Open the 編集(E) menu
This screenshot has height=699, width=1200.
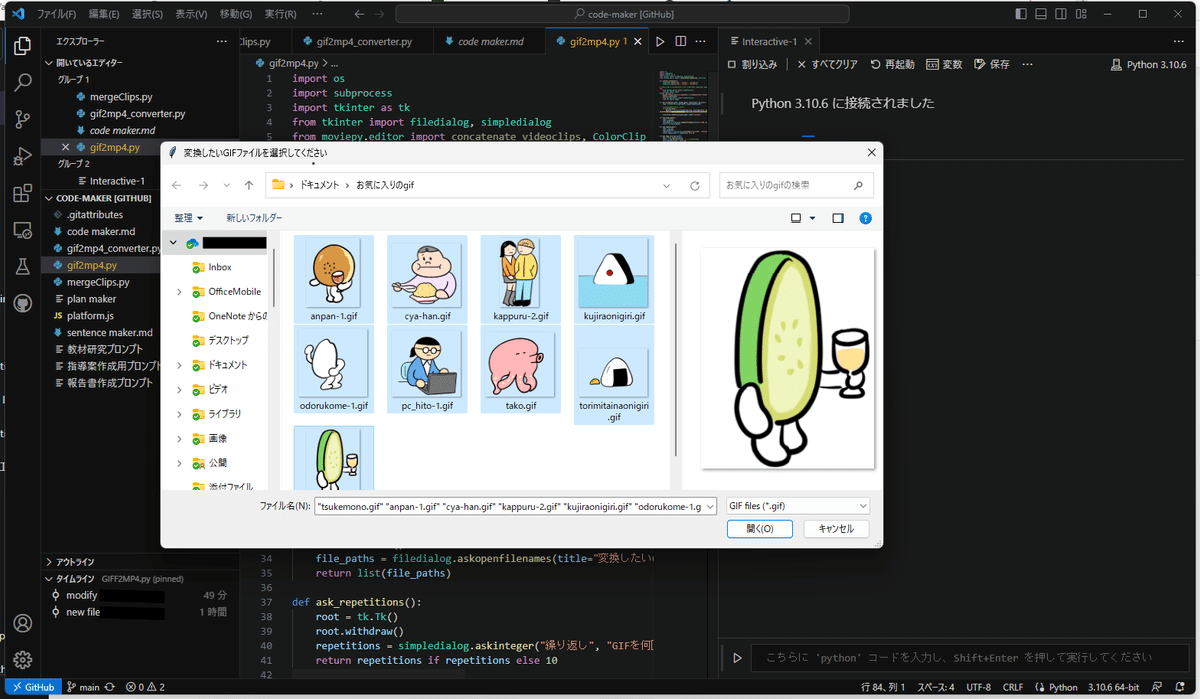click(104, 14)
